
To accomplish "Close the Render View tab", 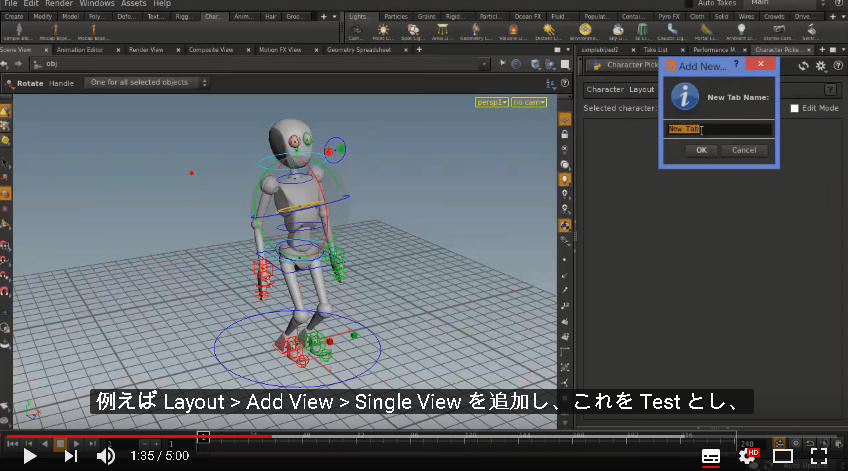I will click(x=178, y=50).
